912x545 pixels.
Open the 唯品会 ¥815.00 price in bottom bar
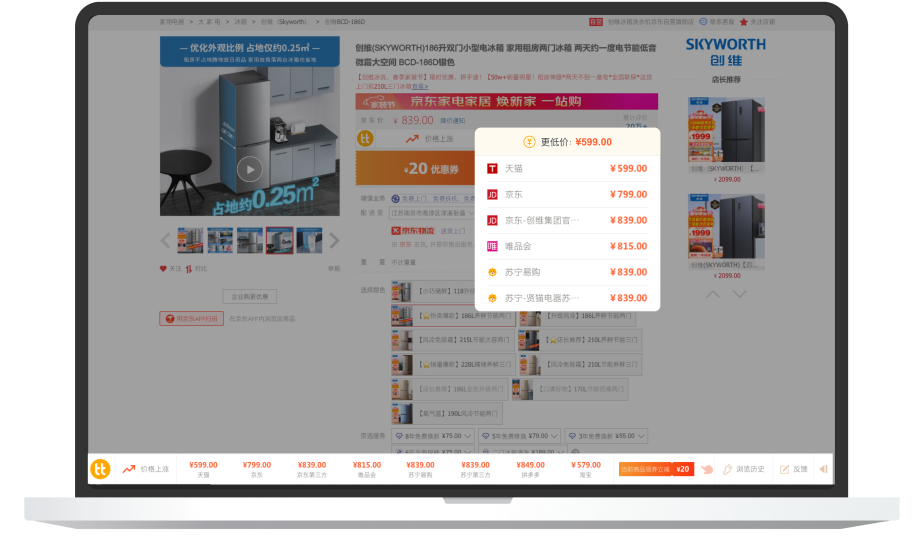click(366, 469)
